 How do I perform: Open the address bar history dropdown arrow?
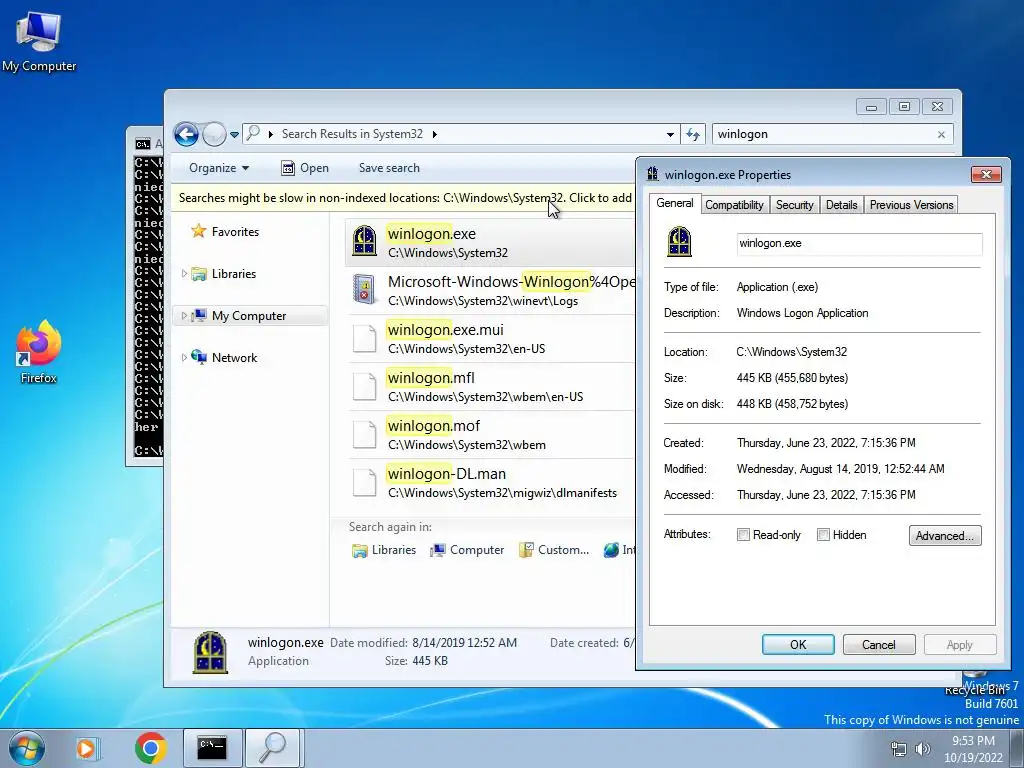670,135
